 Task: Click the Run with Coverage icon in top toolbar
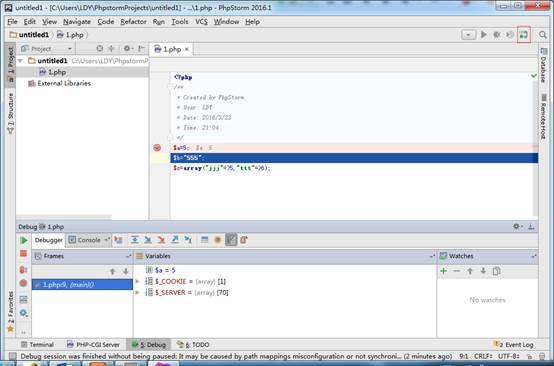[509, 35]
